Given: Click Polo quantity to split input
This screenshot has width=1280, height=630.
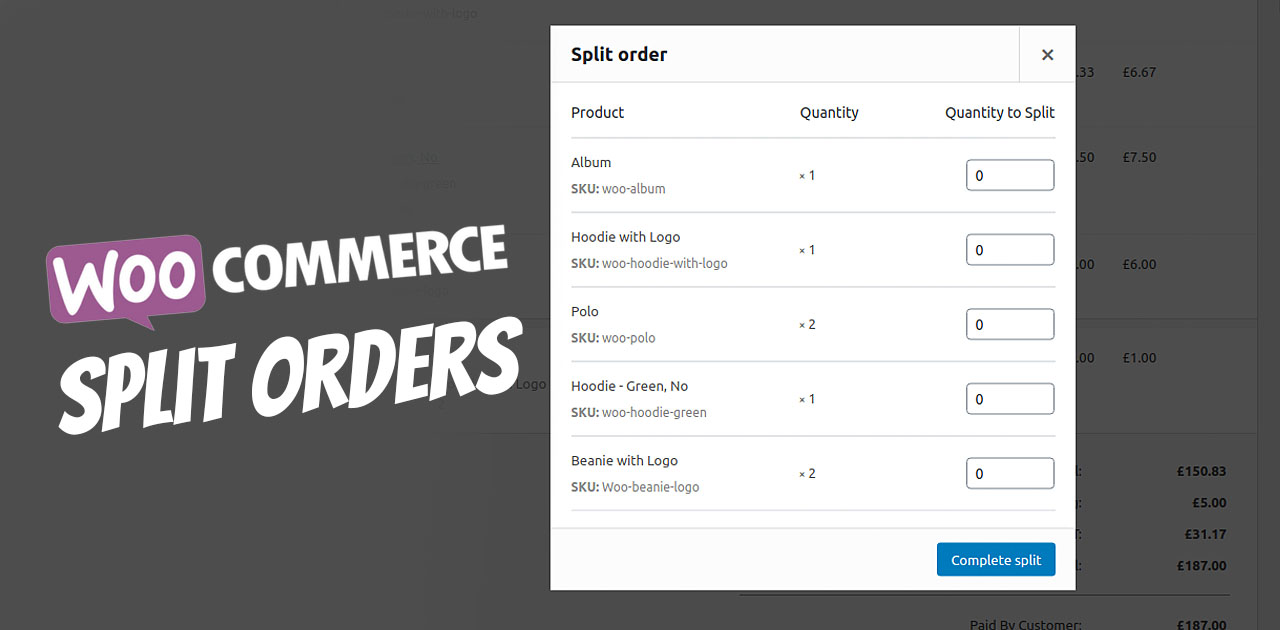Looking at the screenshot, I should (x=1009, y=324).
